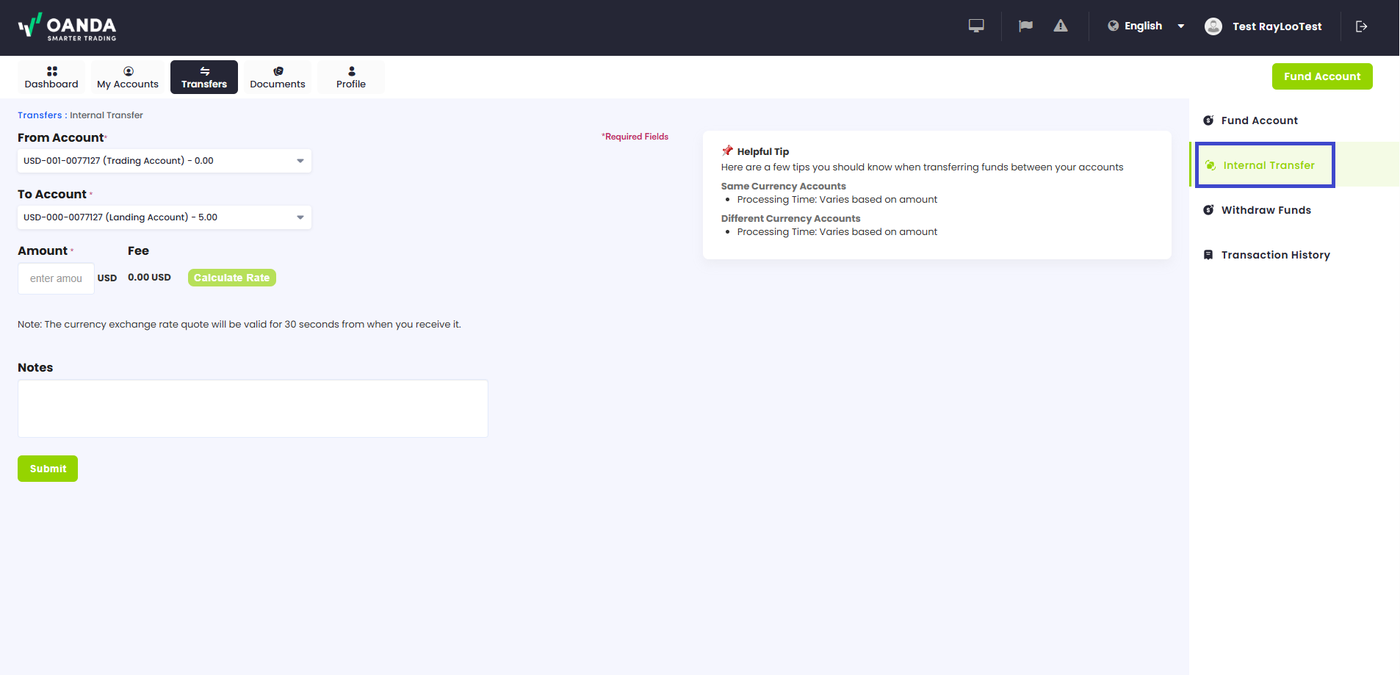
Task: Click the Fund Account sidebar icon
Action: pos(1208,120)
